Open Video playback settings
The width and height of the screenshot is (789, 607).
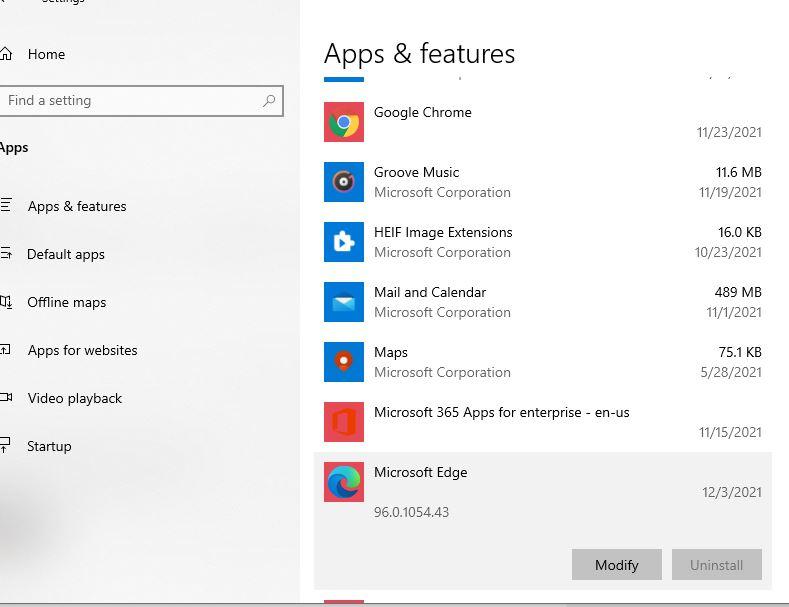pyautogui.click(x=75, y=398)
